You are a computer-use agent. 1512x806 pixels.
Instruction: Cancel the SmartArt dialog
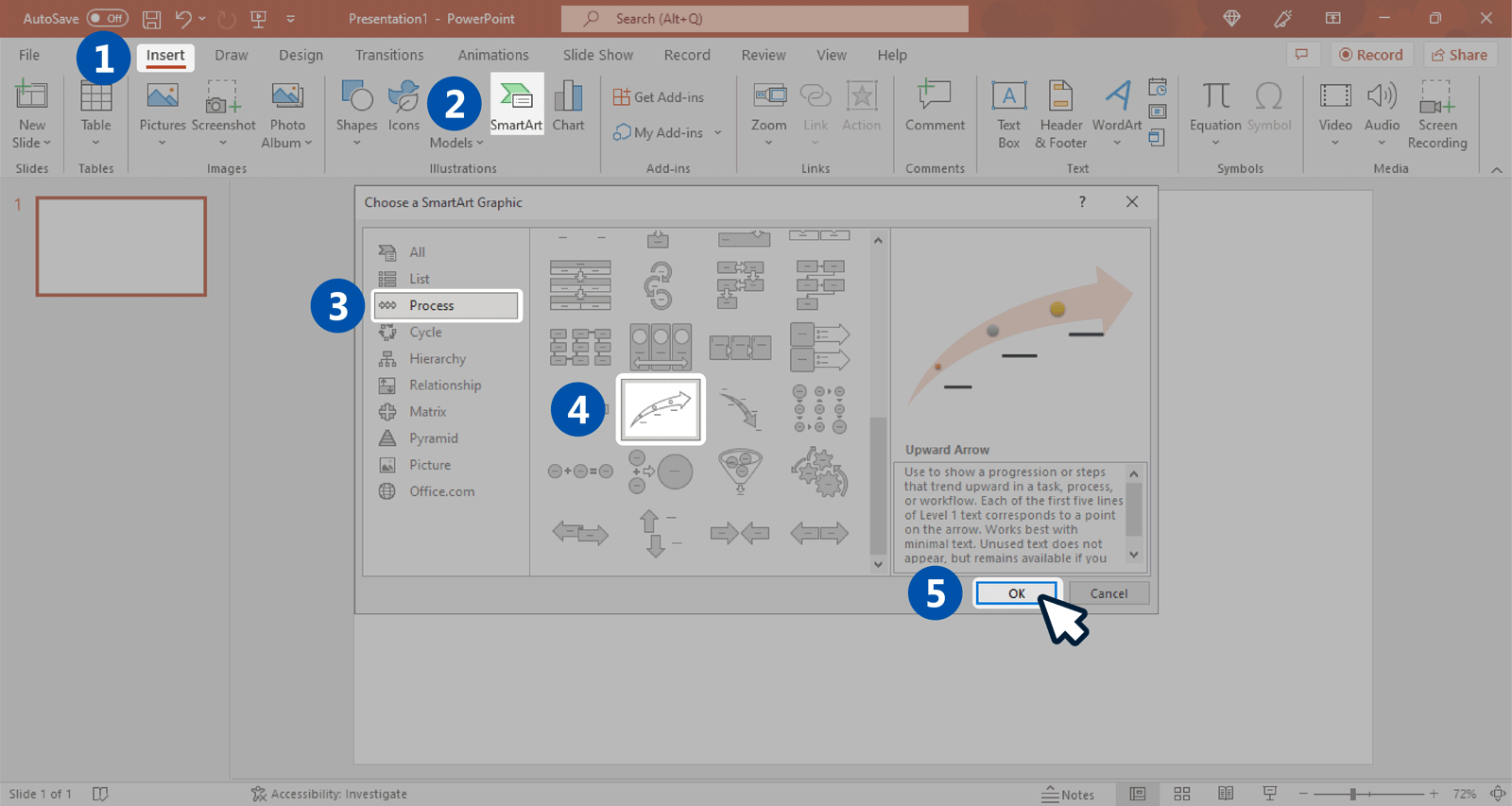click(x=1108, y=593)
